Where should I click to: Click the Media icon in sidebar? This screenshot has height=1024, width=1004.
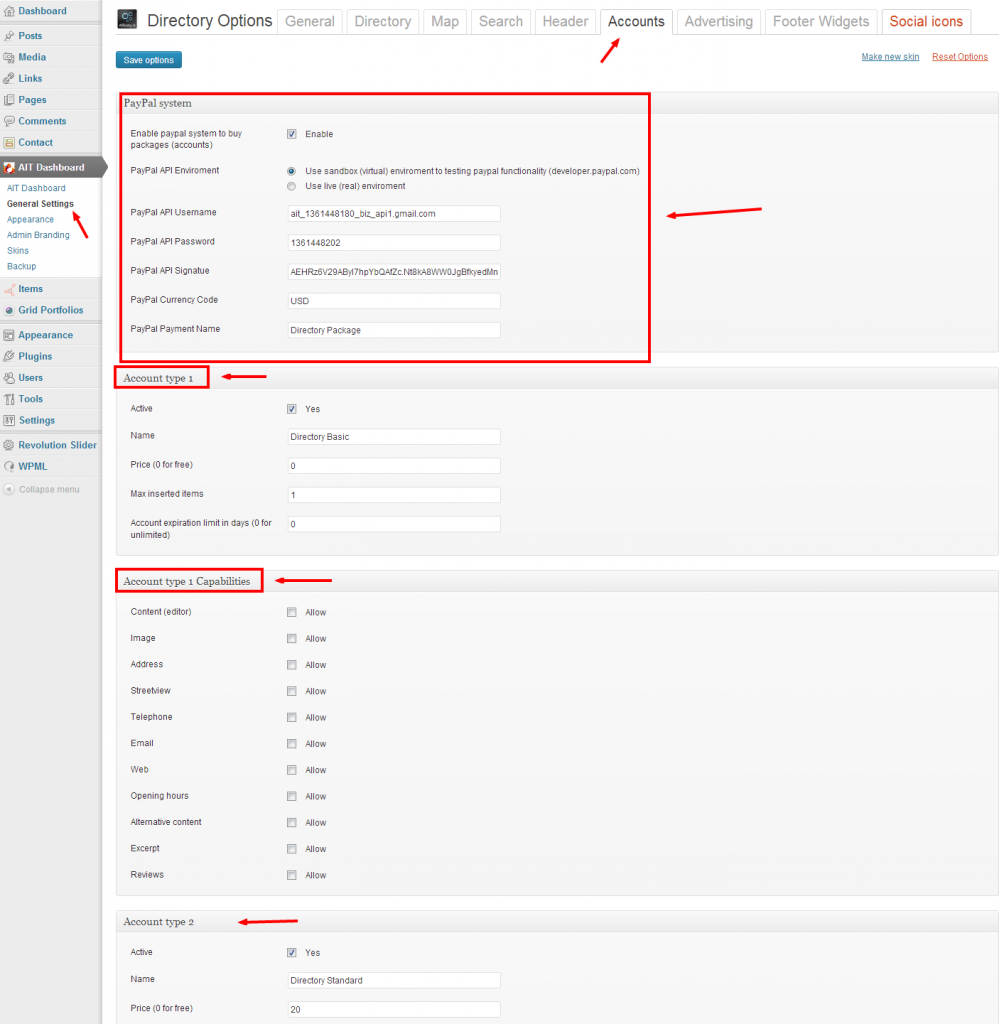click(x=9, y=57)
